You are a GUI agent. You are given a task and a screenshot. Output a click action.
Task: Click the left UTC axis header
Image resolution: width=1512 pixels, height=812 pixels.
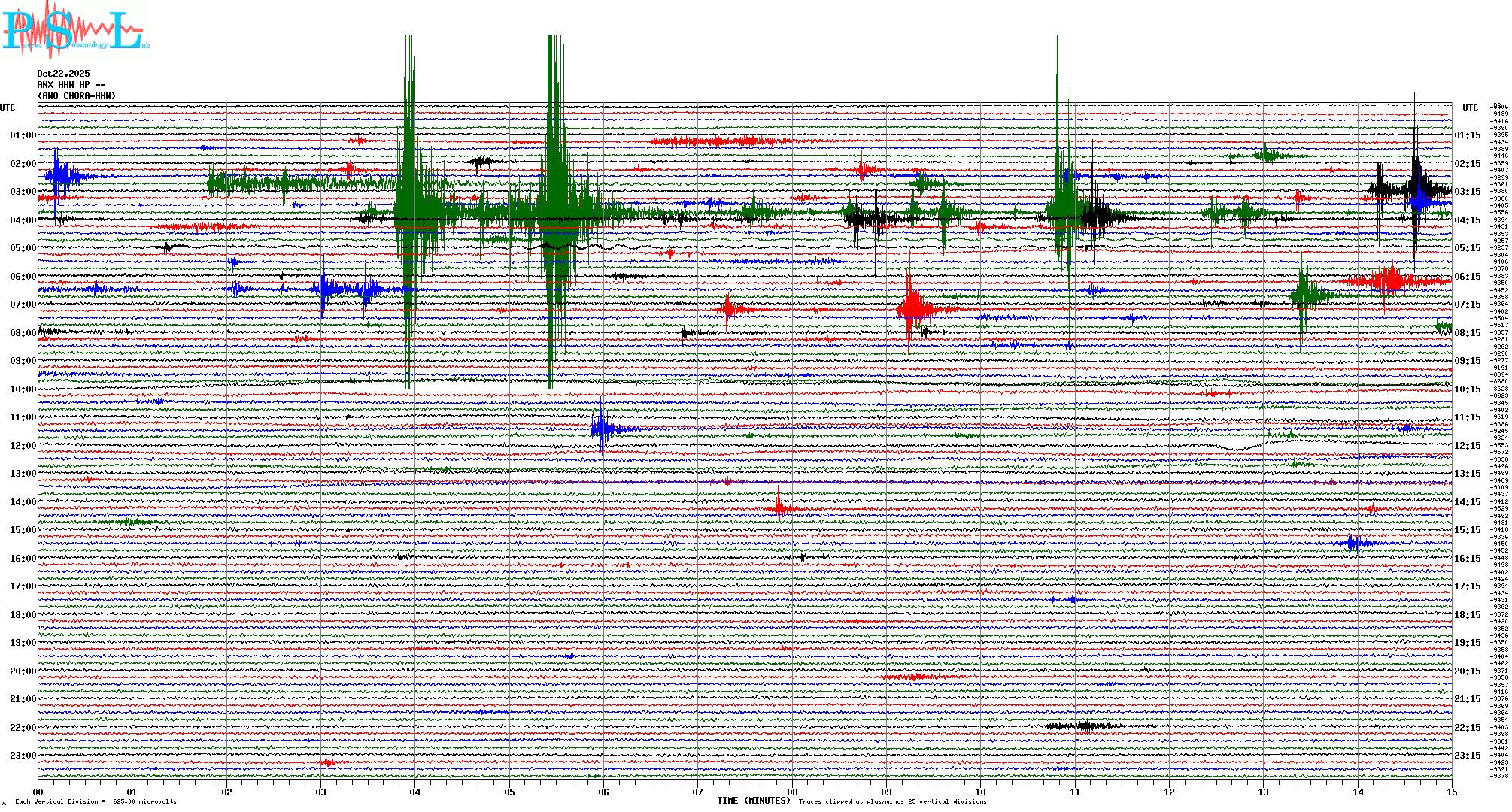[8, 108]
